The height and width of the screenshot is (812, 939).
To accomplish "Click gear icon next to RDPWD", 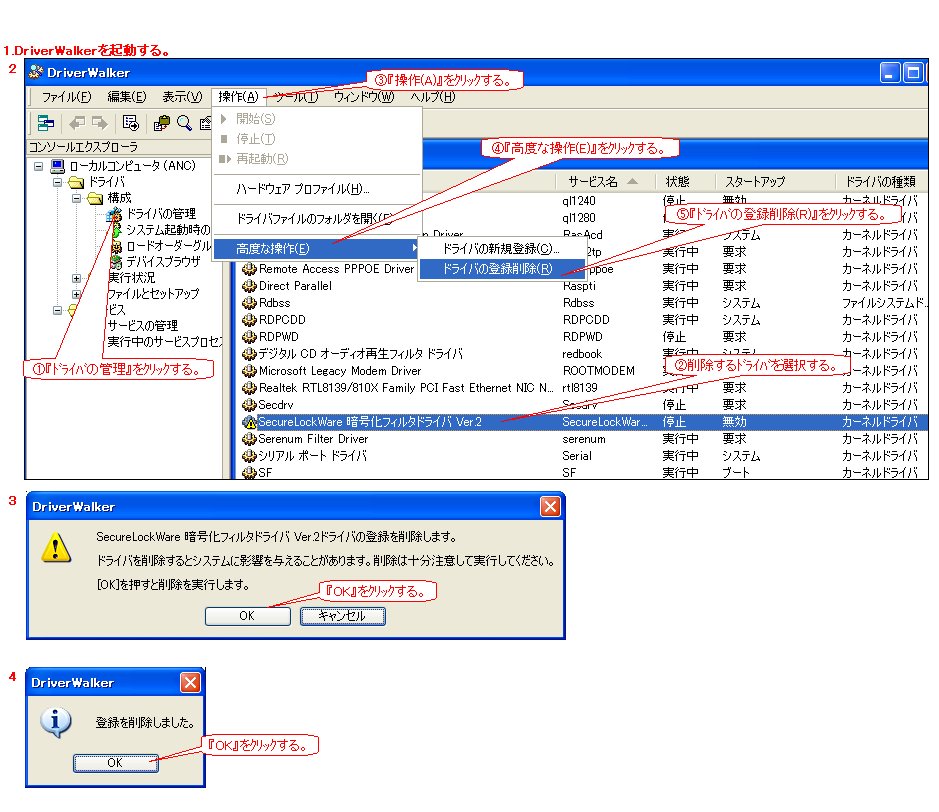I will tap(249, 337).
